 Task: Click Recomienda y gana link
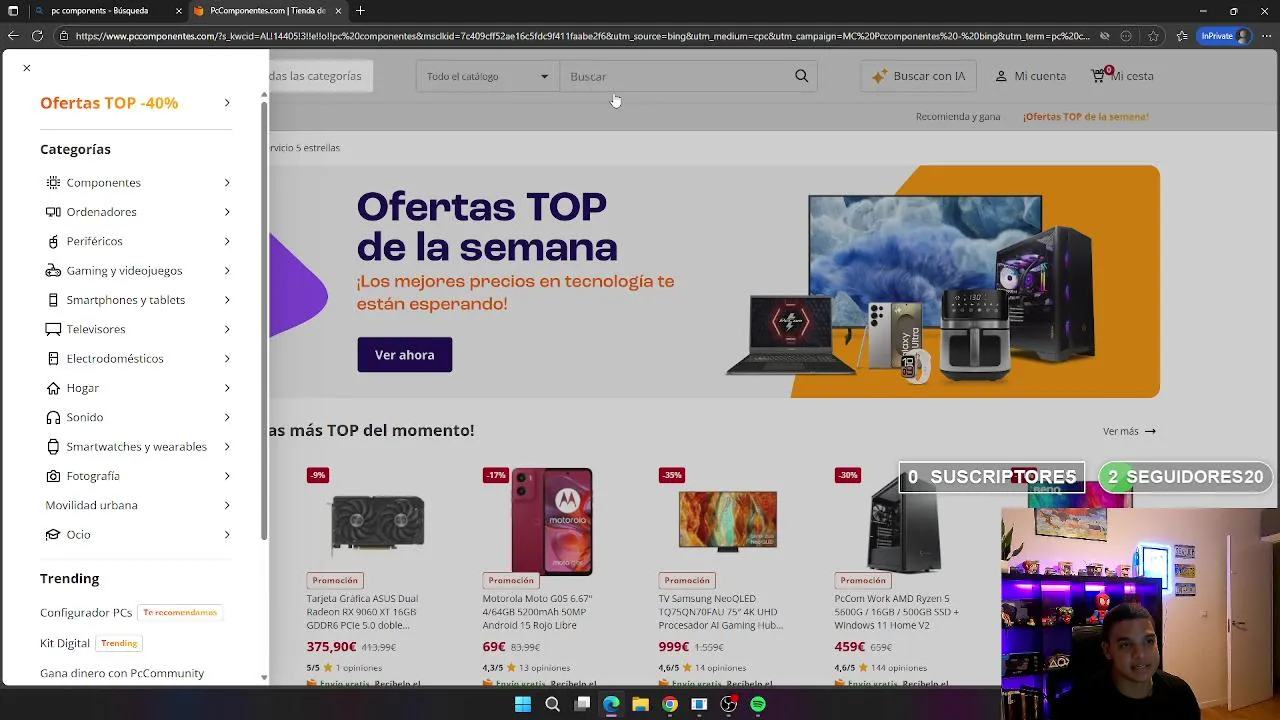tap(958, 117)
